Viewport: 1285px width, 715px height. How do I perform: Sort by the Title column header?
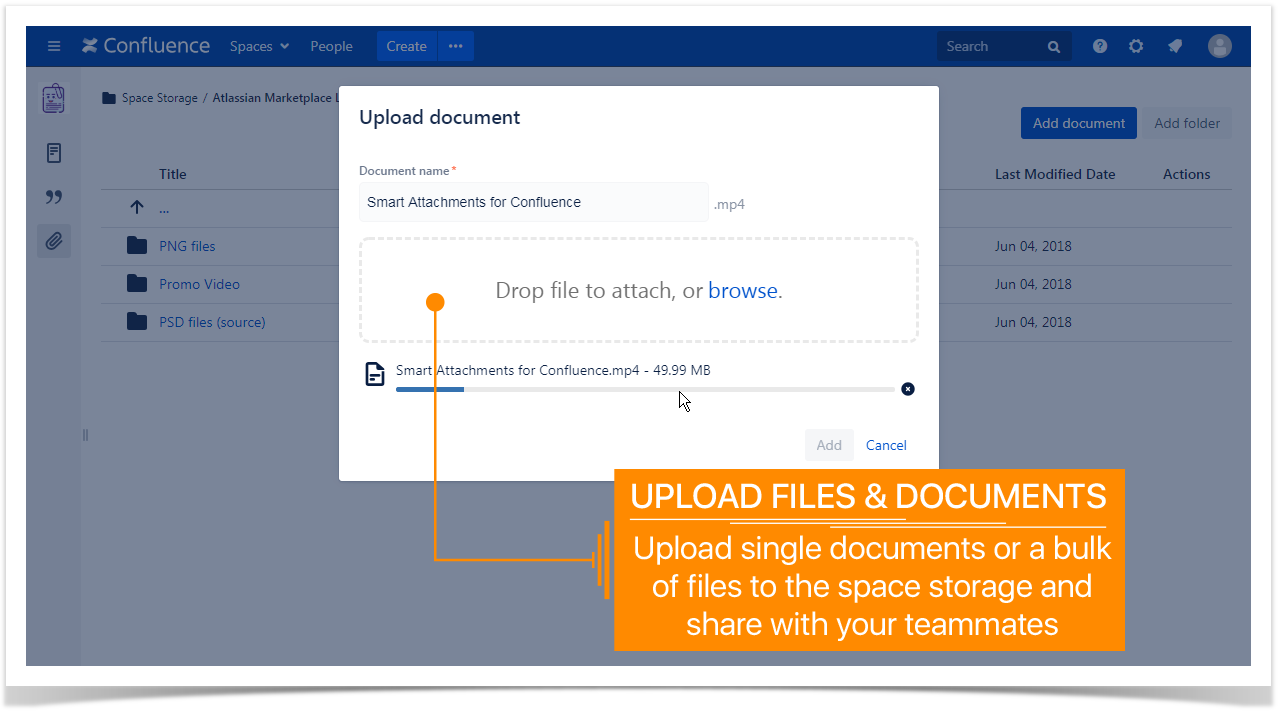(x=173, y=174)
